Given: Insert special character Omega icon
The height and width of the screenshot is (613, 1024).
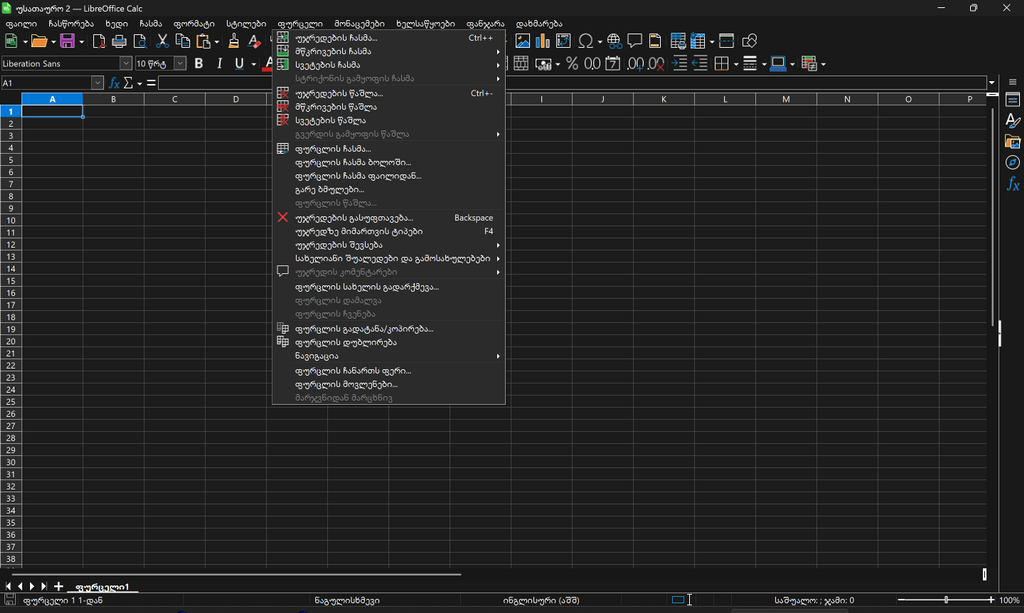Looking at the screenshot, I should [x=585, y=41].
